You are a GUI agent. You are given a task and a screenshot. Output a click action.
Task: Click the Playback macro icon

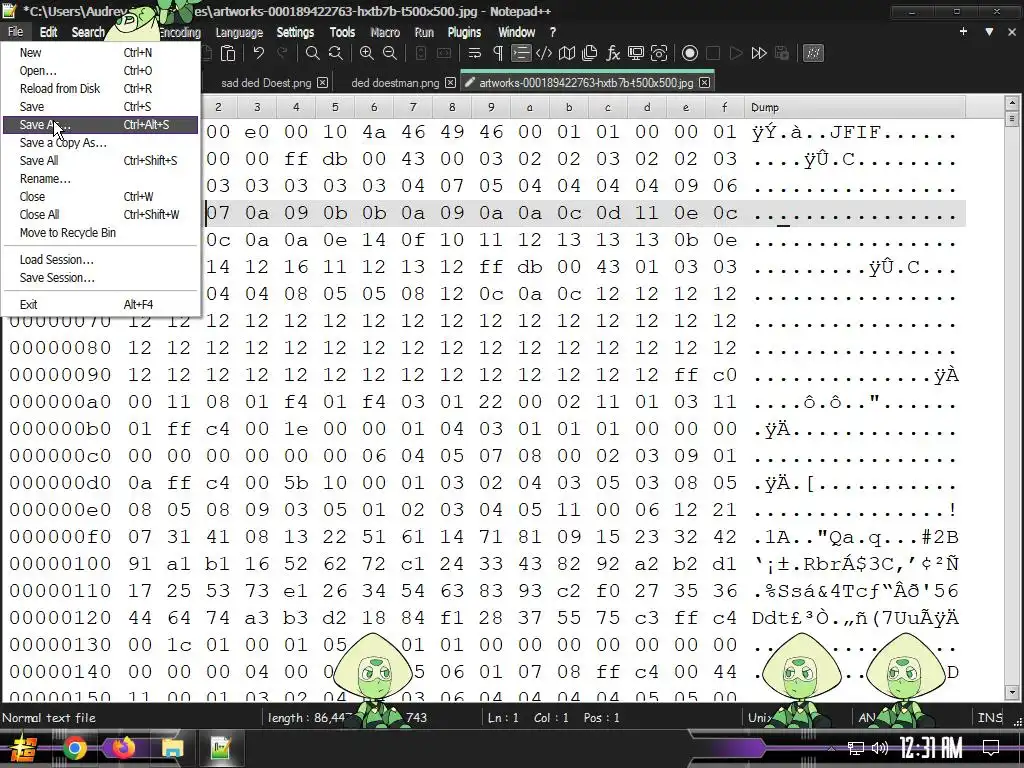pyautogui.click(x=736, y=54)
